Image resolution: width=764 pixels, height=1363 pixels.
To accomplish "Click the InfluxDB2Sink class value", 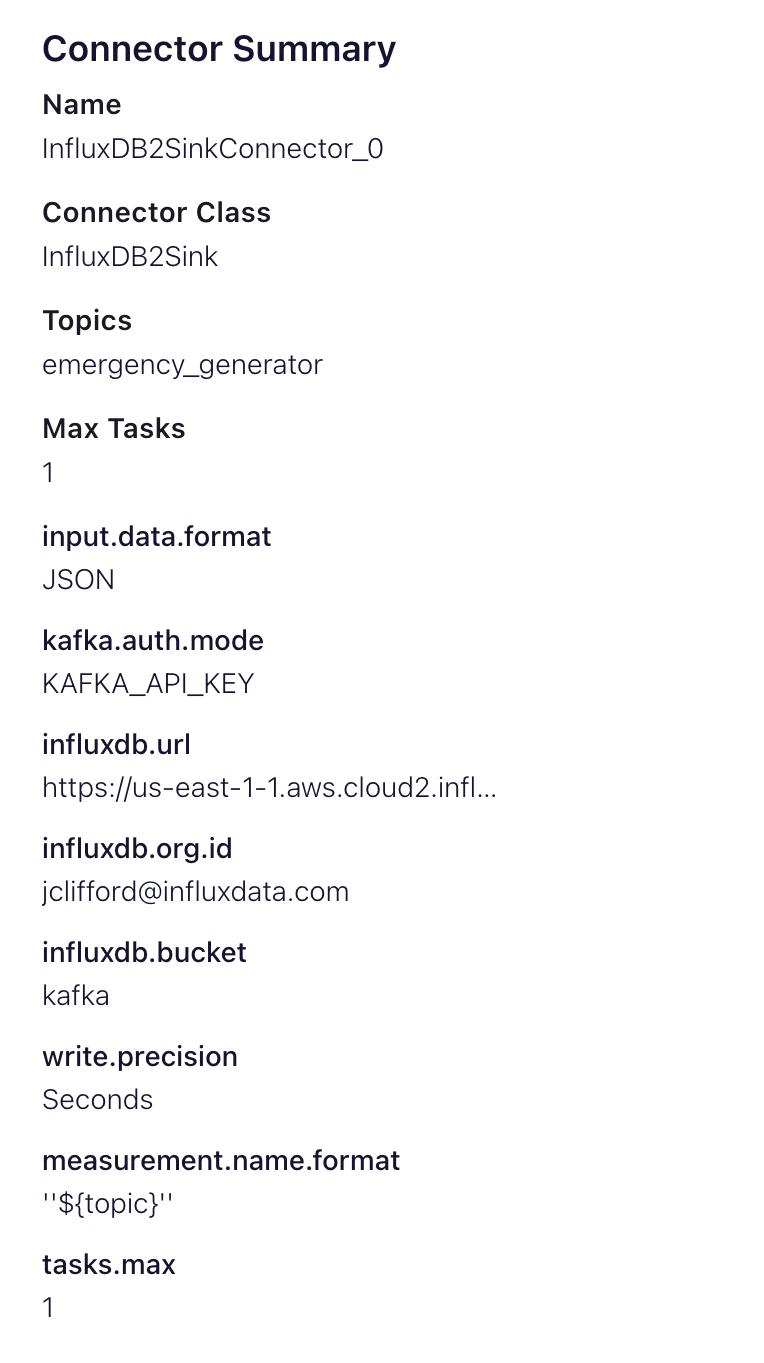I will (x=130, y=257).
